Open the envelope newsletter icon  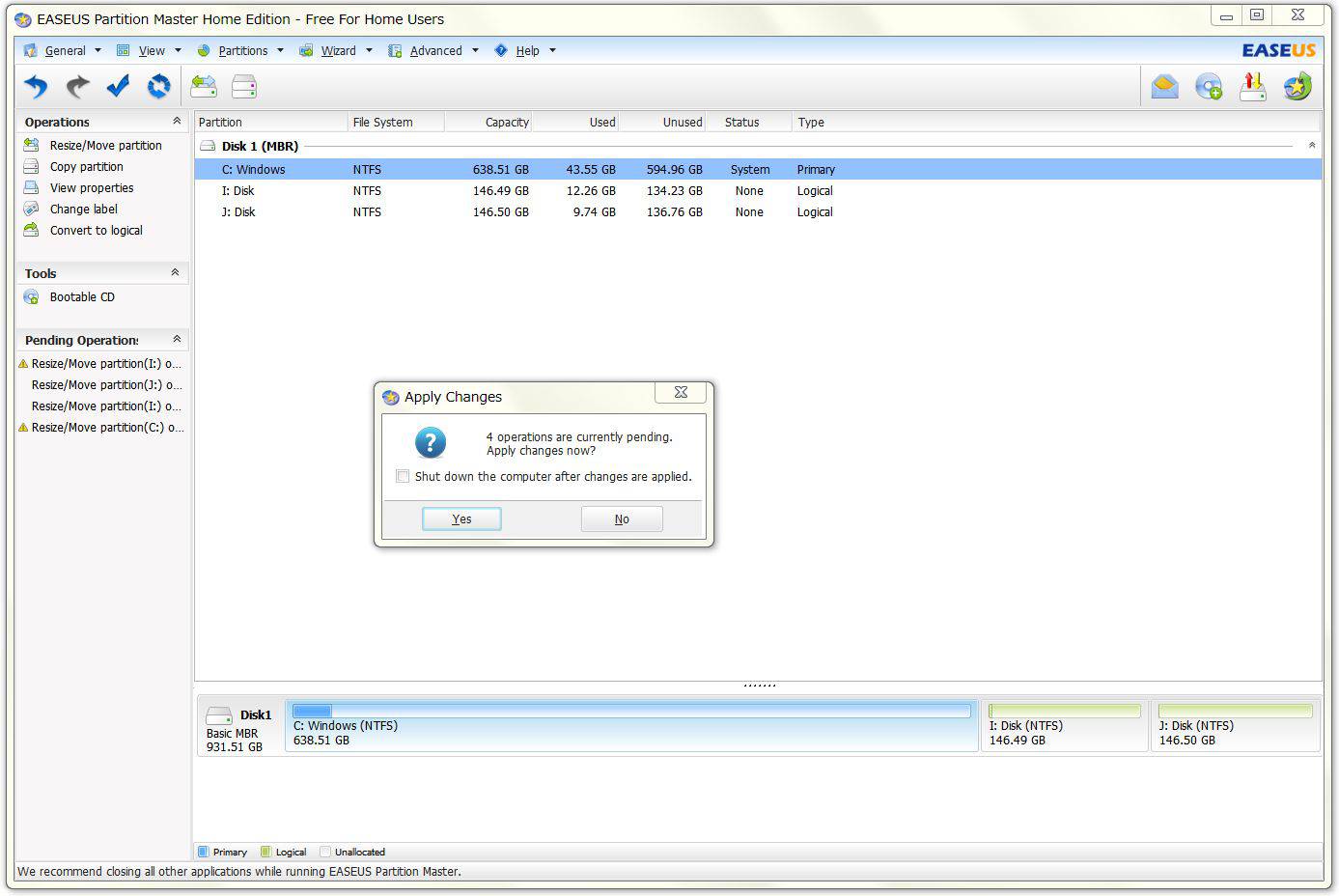pos(1165,87)
